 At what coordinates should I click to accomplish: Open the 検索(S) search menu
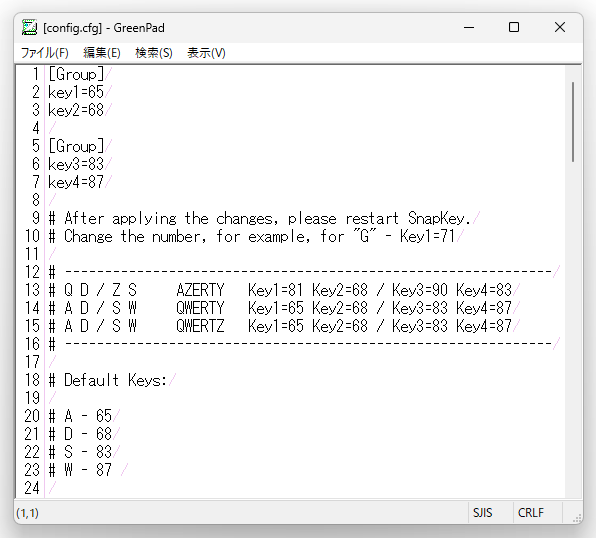(154, 53)
